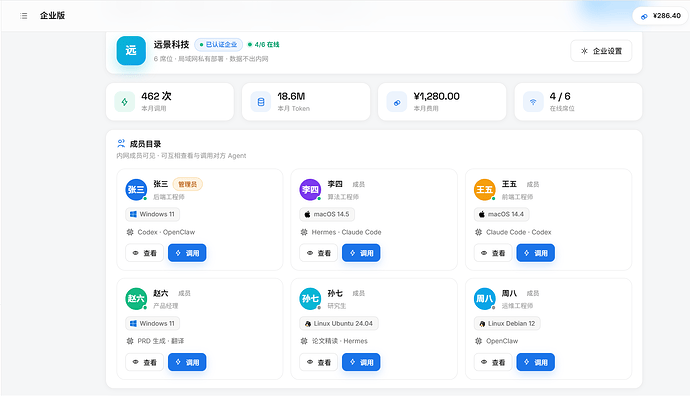The height and width of the screenshot is (396, 690).
Task: Click the ¥286.40 balance pill
Action: [661, 16]
